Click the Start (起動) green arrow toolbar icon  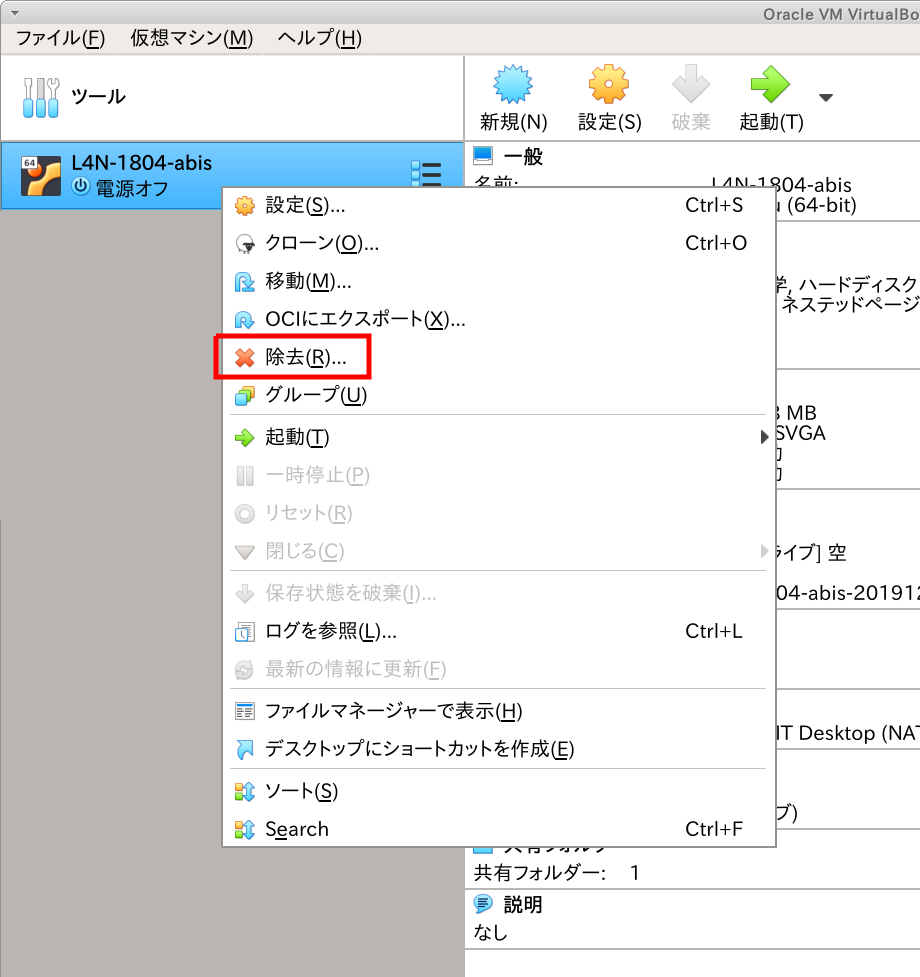(770, 88)
